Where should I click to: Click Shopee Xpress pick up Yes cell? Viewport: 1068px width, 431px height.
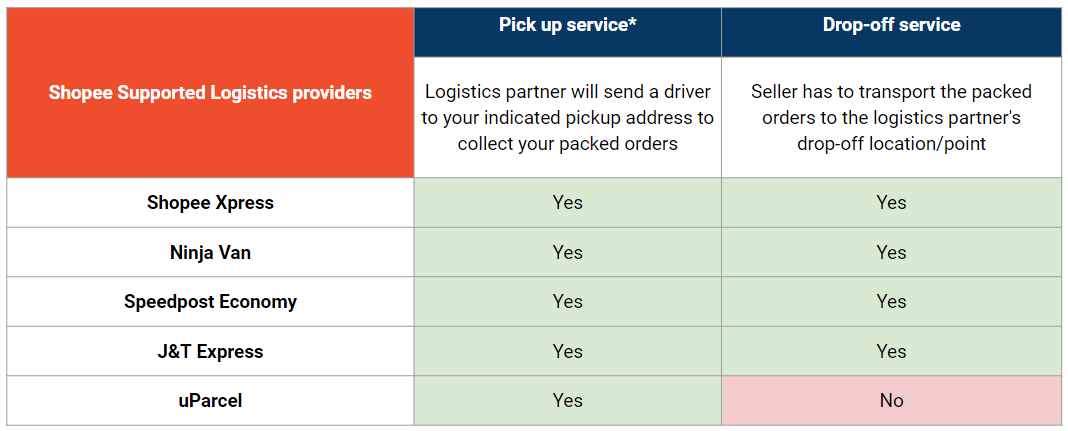pyautogui.click(x=568, y=203)
